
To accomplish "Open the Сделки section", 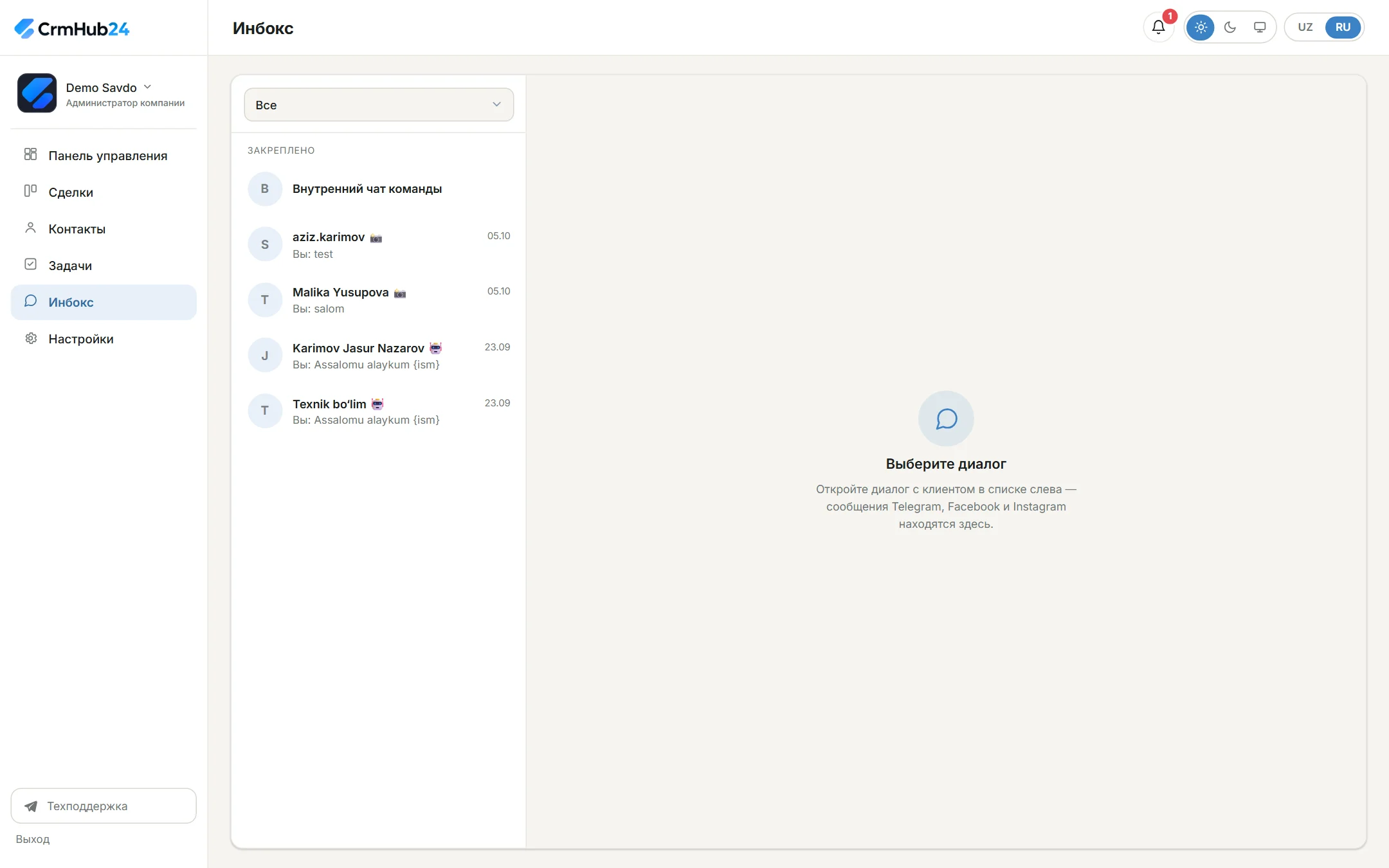I will click(x=104, y=192).
